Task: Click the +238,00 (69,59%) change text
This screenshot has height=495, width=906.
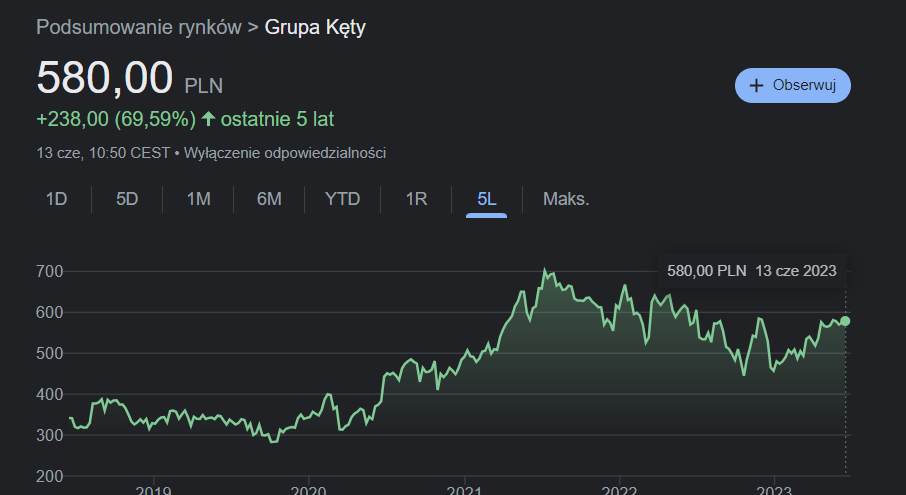Action: click(115, 119)
